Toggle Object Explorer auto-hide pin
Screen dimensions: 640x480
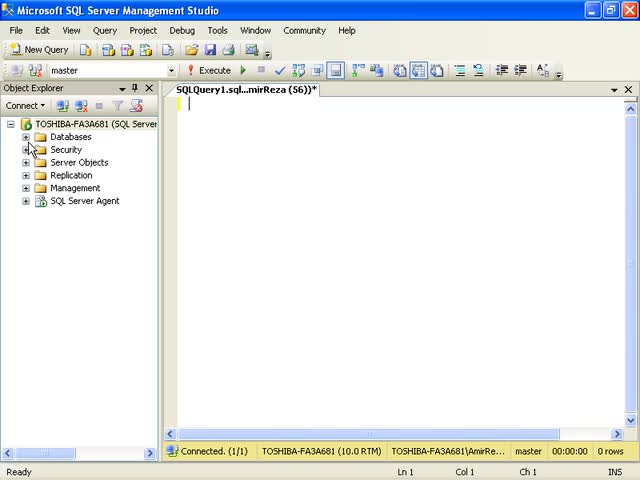135,88
